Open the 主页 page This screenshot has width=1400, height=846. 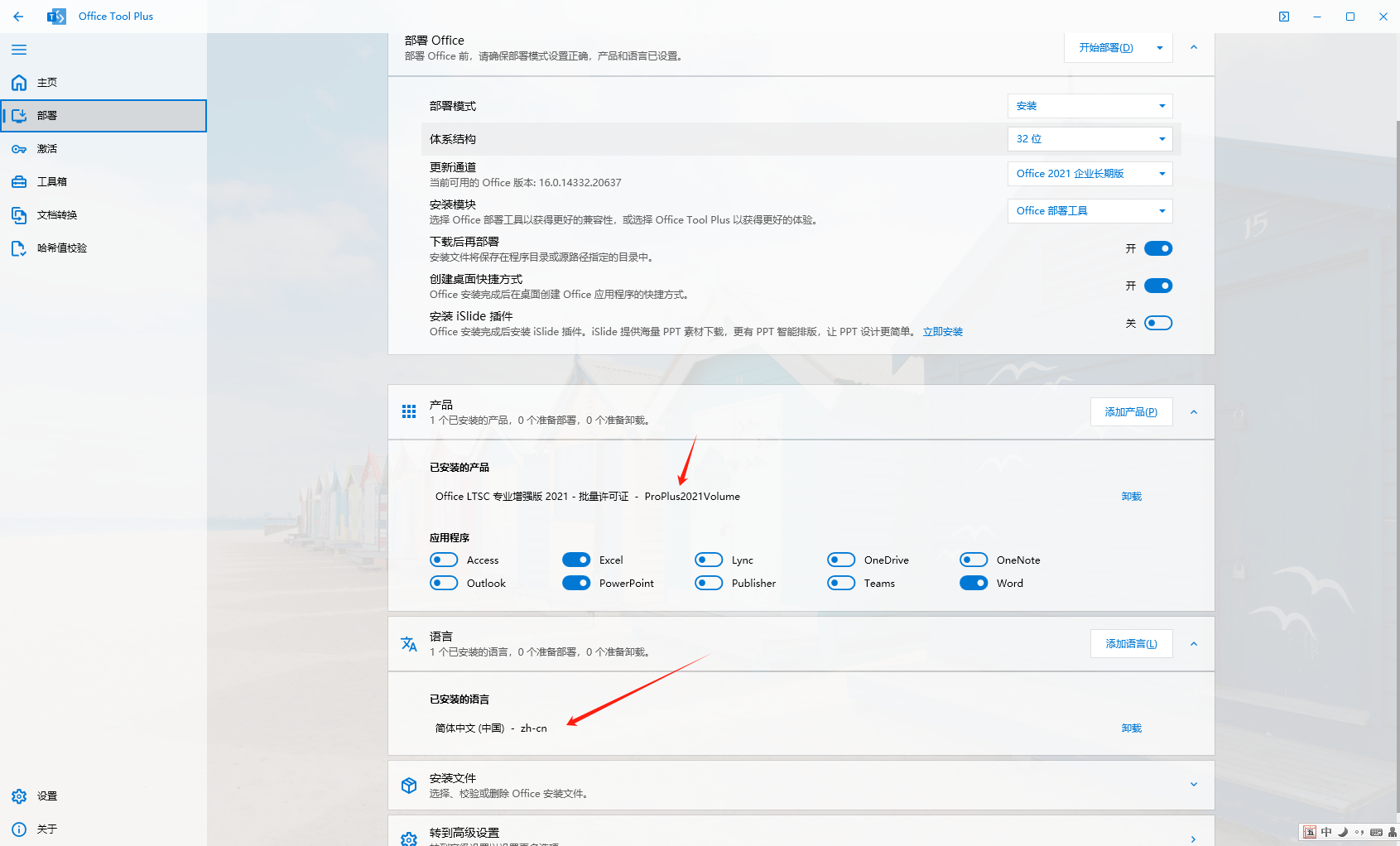103,83
